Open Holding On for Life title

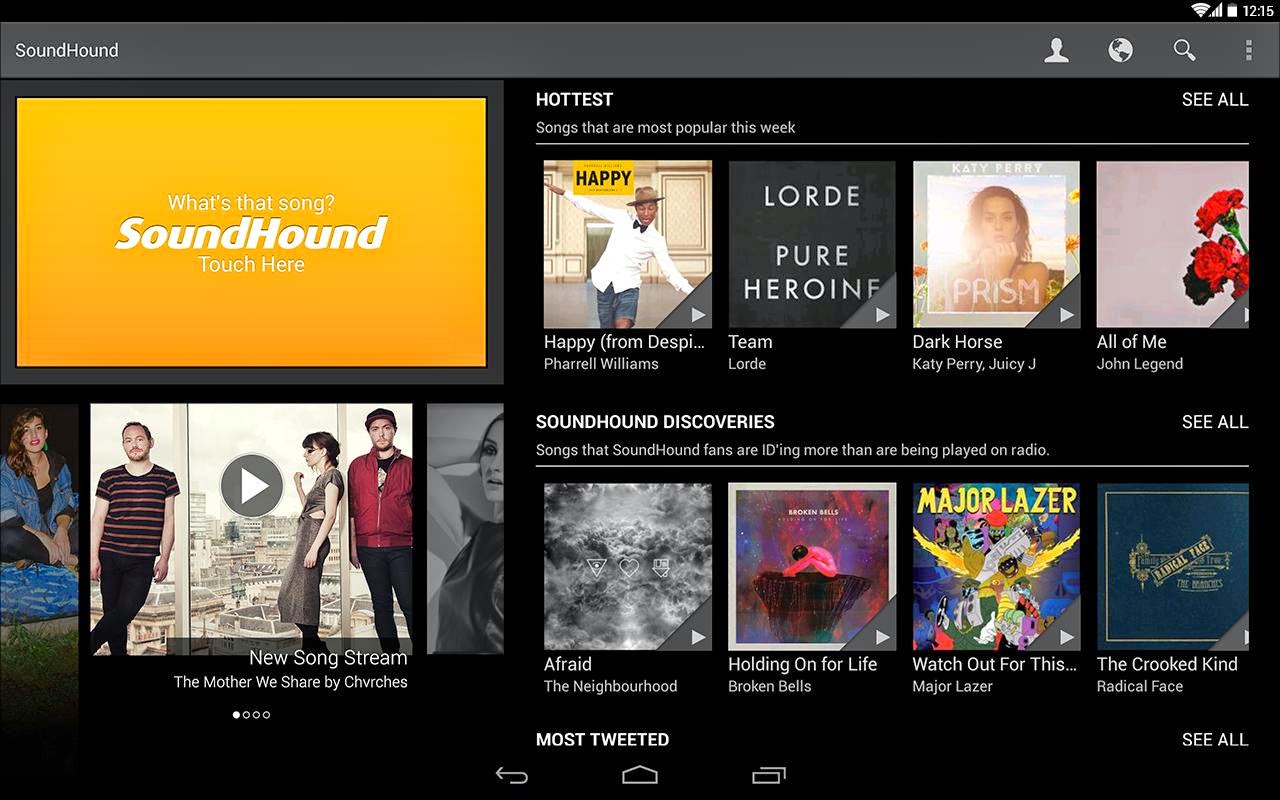(x=802, y=663)
